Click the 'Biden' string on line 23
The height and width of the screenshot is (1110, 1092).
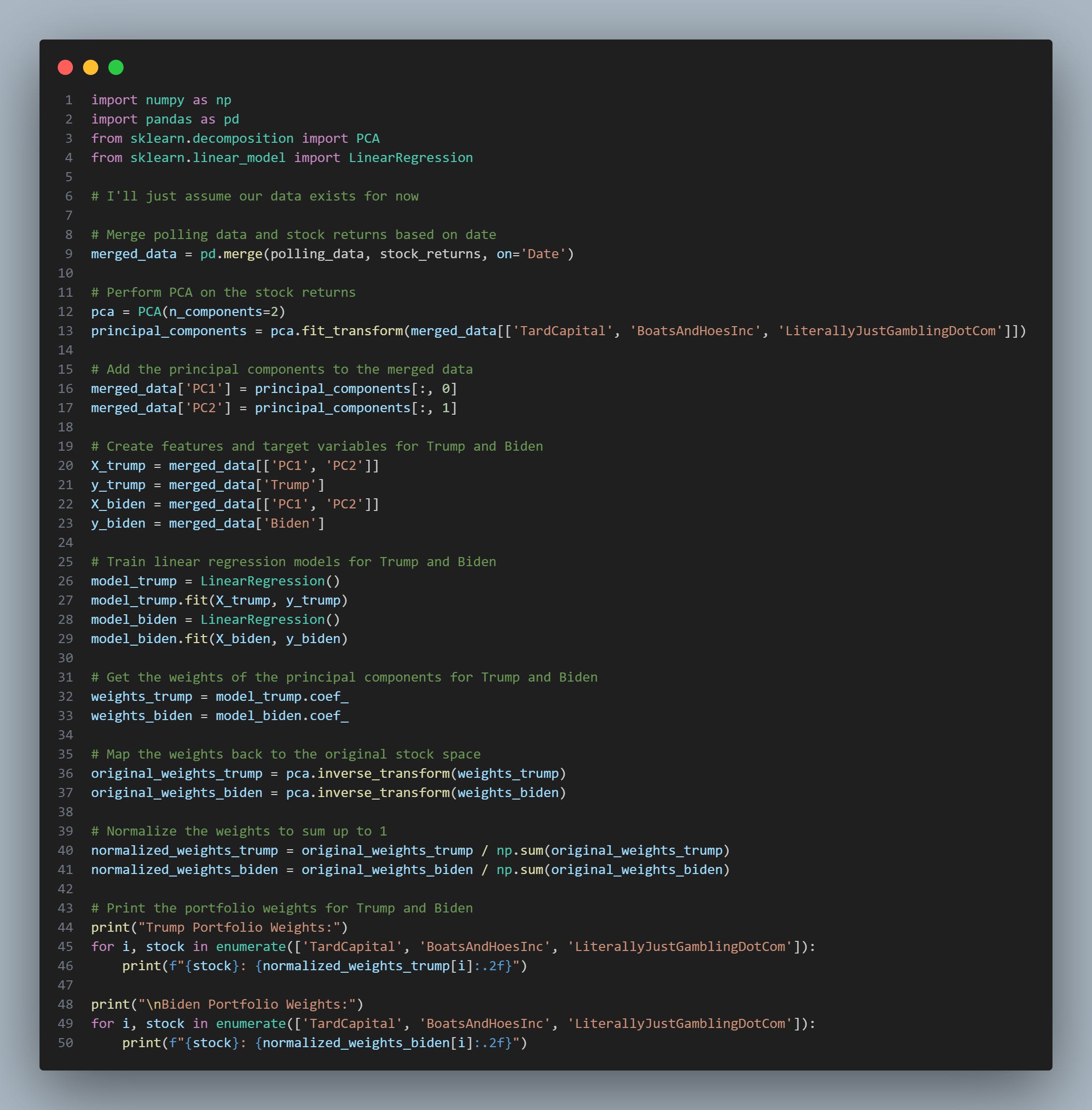[290, 524]
